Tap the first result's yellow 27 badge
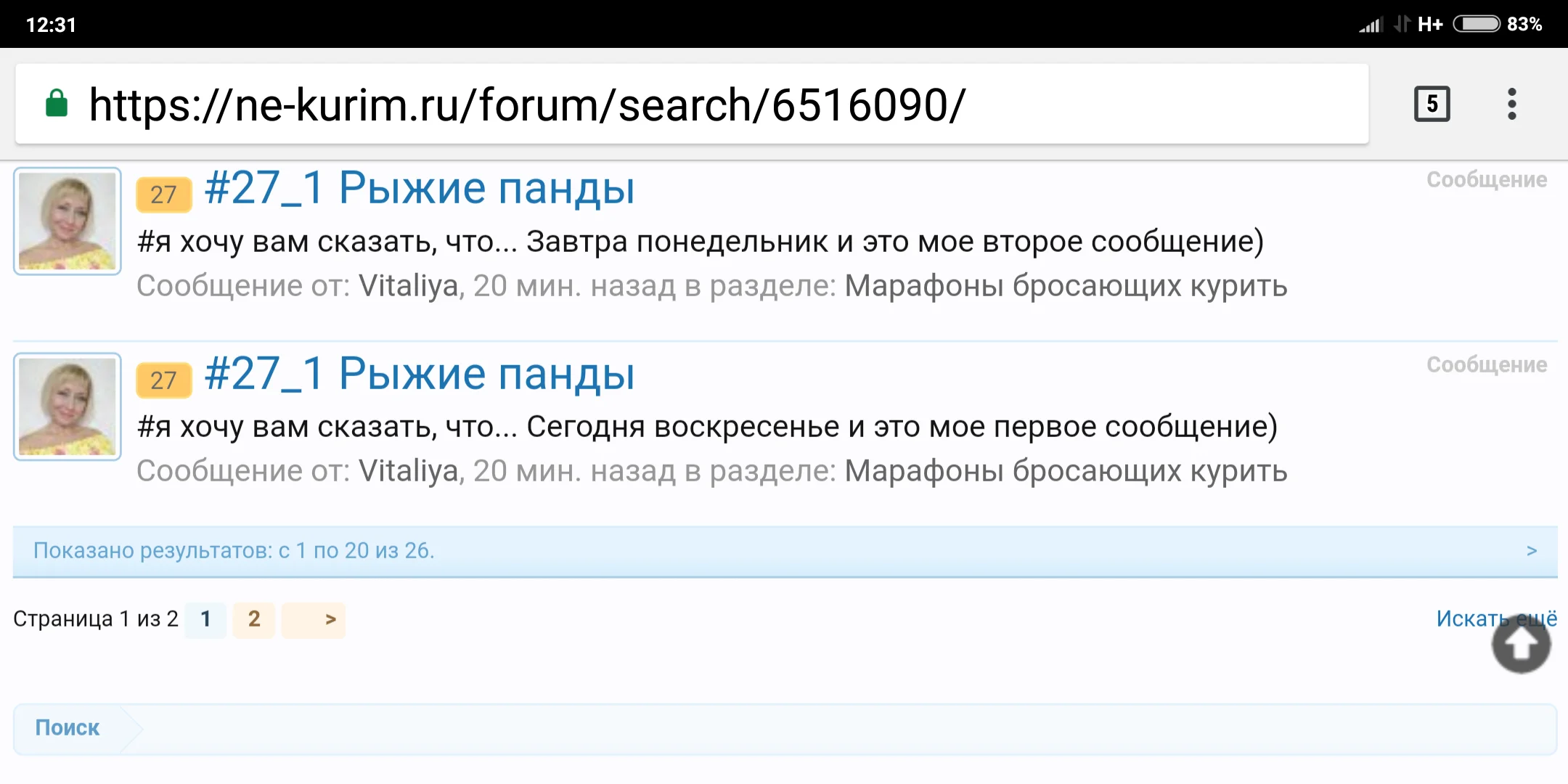Image resolution: width=1568 pixels, height=784 pixels. click(163, 195)
